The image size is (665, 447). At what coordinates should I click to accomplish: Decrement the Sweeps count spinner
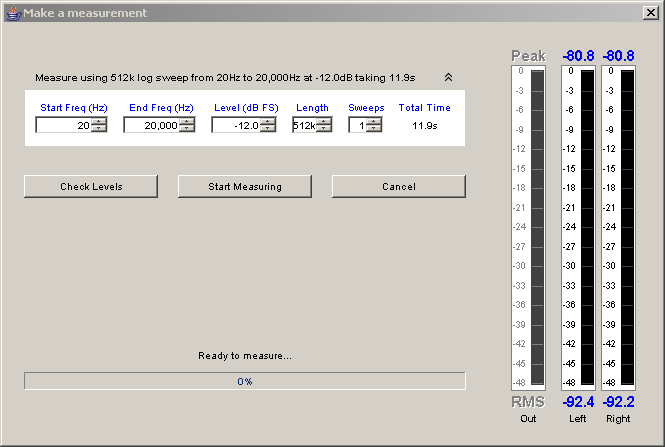[x=374, y=129]
